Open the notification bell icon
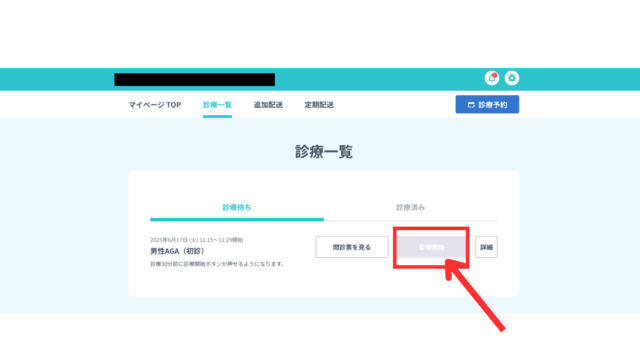 (x=492, y=78)
